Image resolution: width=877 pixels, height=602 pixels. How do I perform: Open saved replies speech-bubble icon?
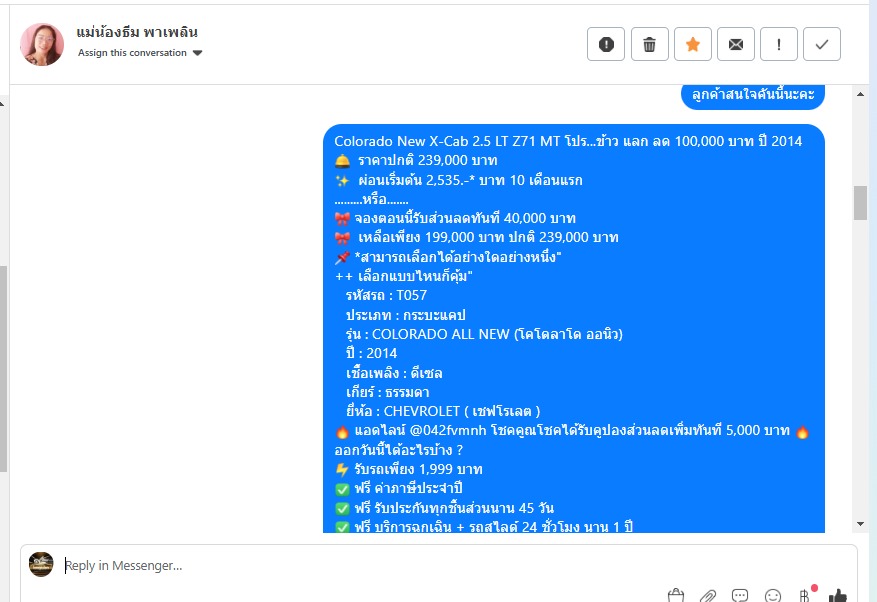coord(740,596)
